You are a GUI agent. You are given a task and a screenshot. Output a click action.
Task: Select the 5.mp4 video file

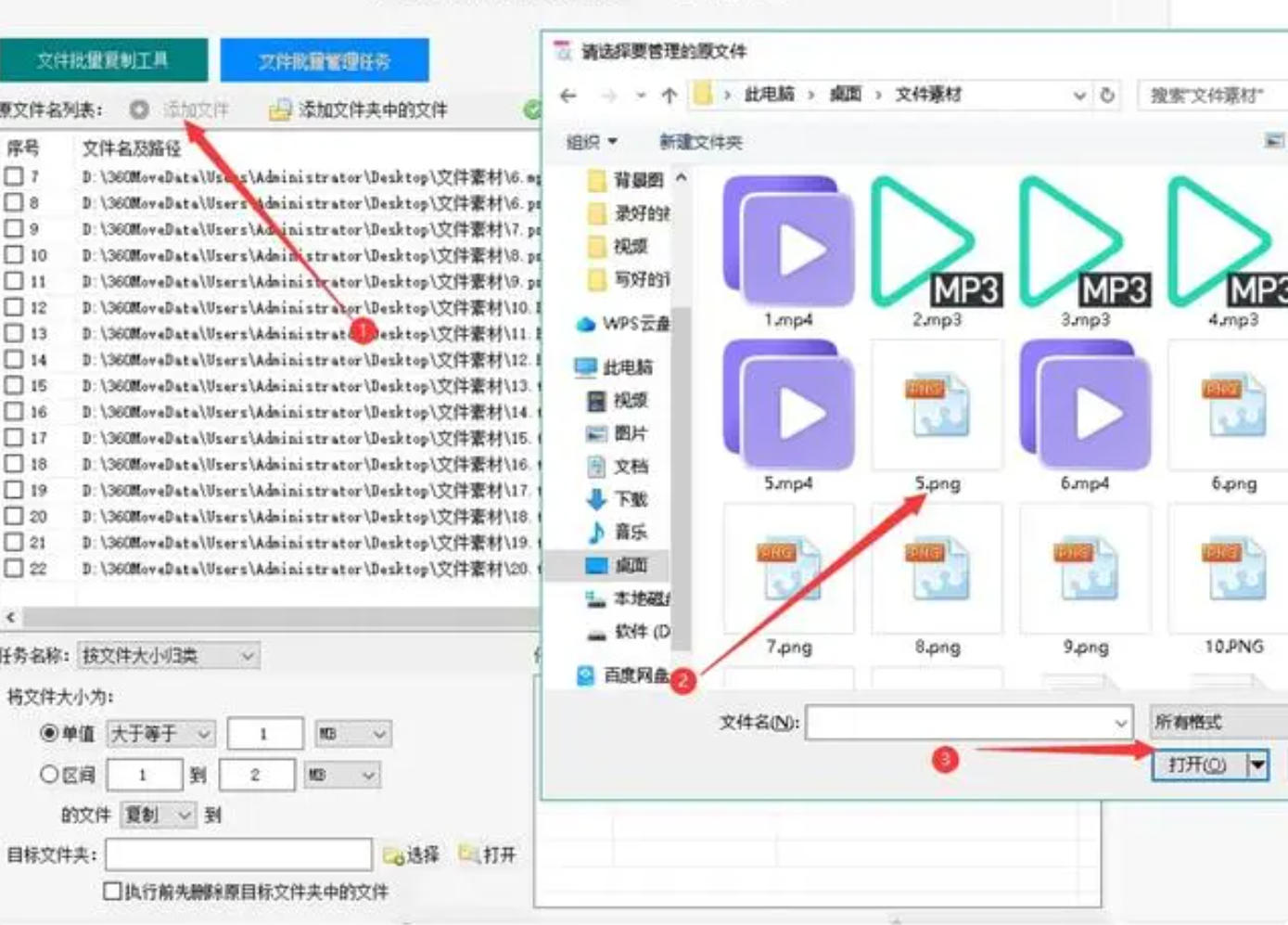(x=788, y=417)
